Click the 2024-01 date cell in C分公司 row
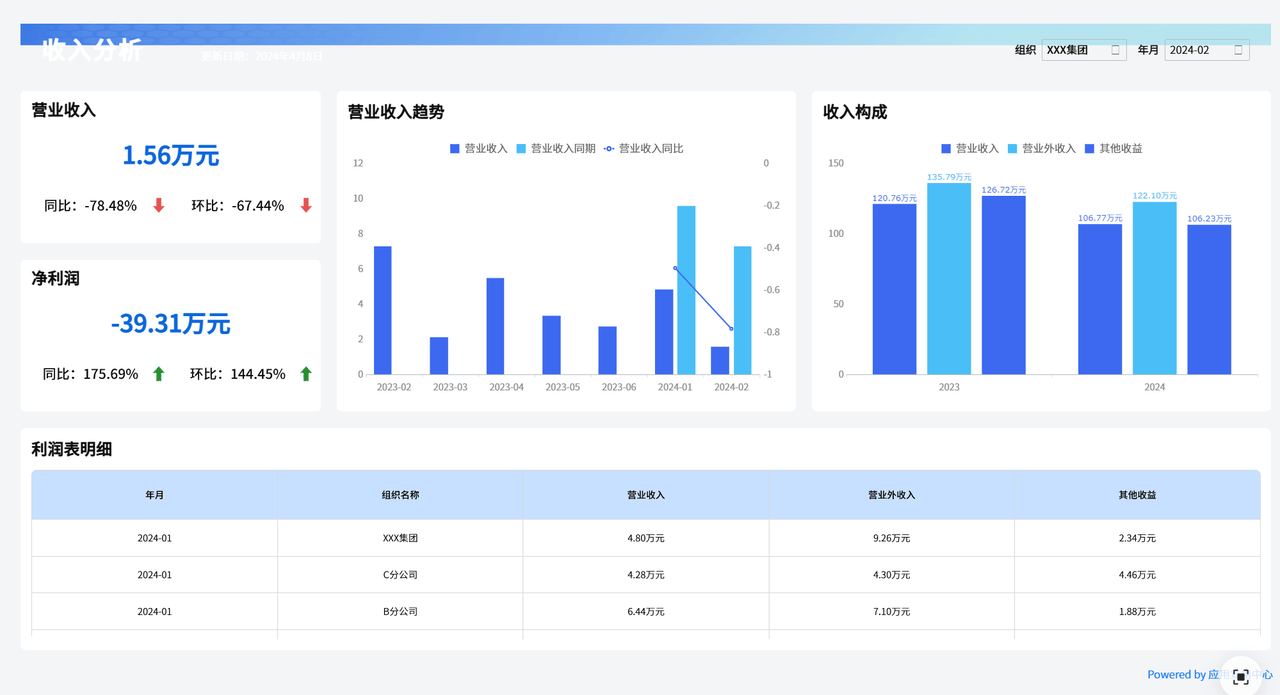The image size is (1280, 695). pyautogui.click(x=154, y=575)
